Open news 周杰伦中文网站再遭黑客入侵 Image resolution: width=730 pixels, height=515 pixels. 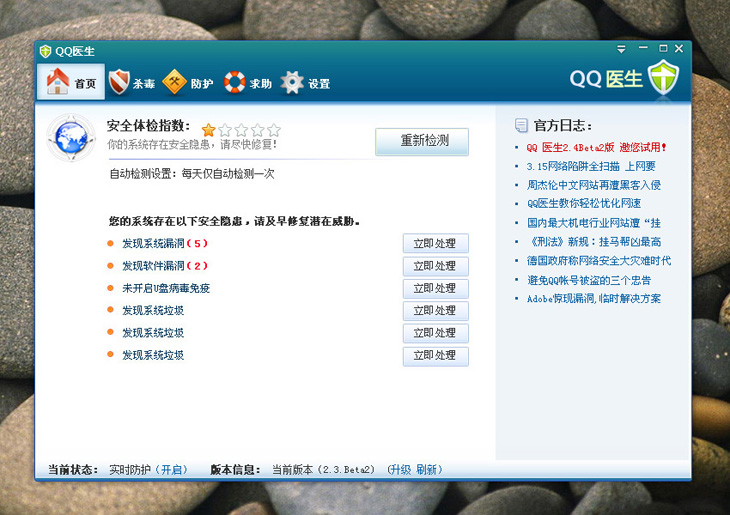pos(594,185)
